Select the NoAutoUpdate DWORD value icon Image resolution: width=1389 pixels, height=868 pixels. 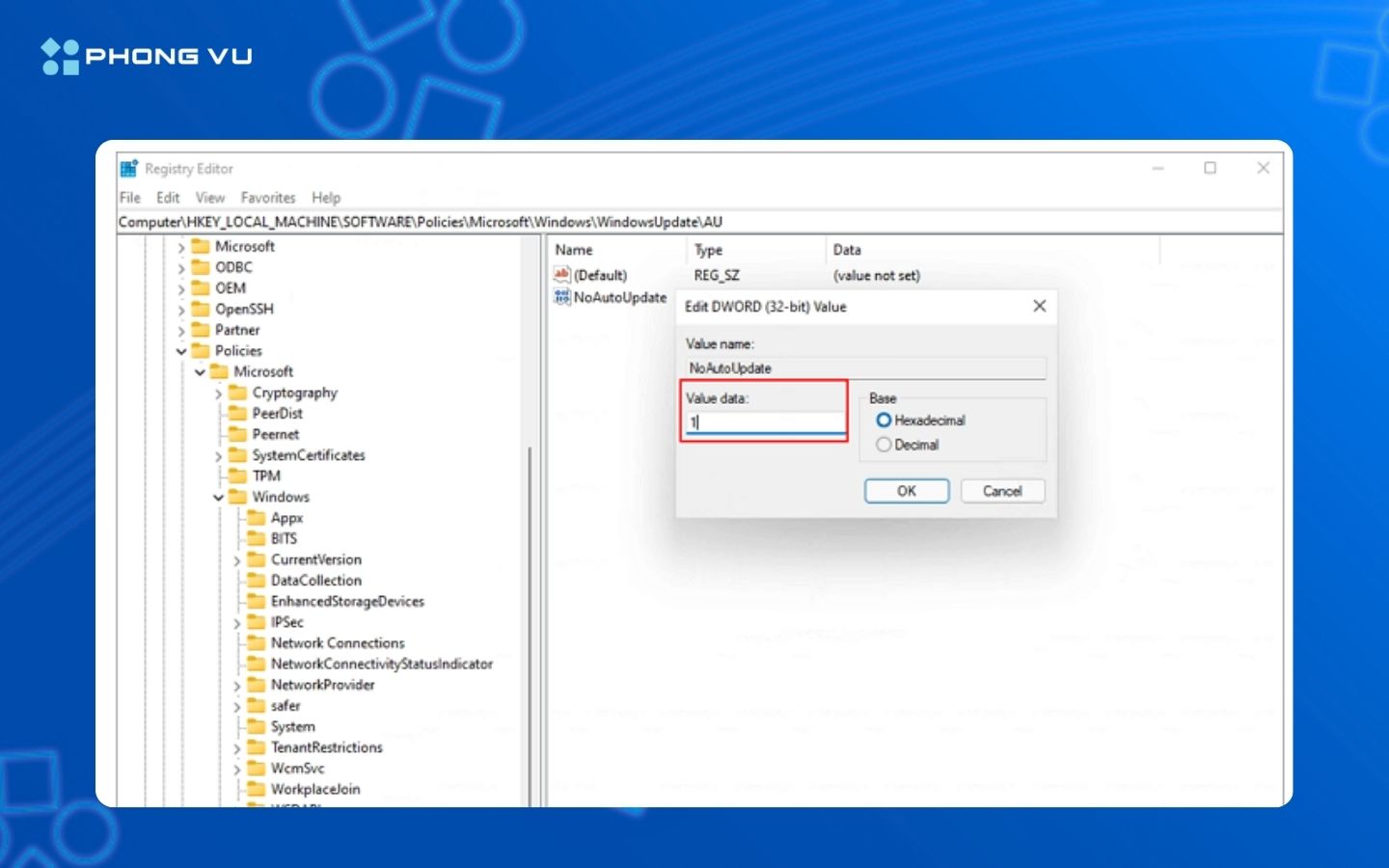pos(561,297)
